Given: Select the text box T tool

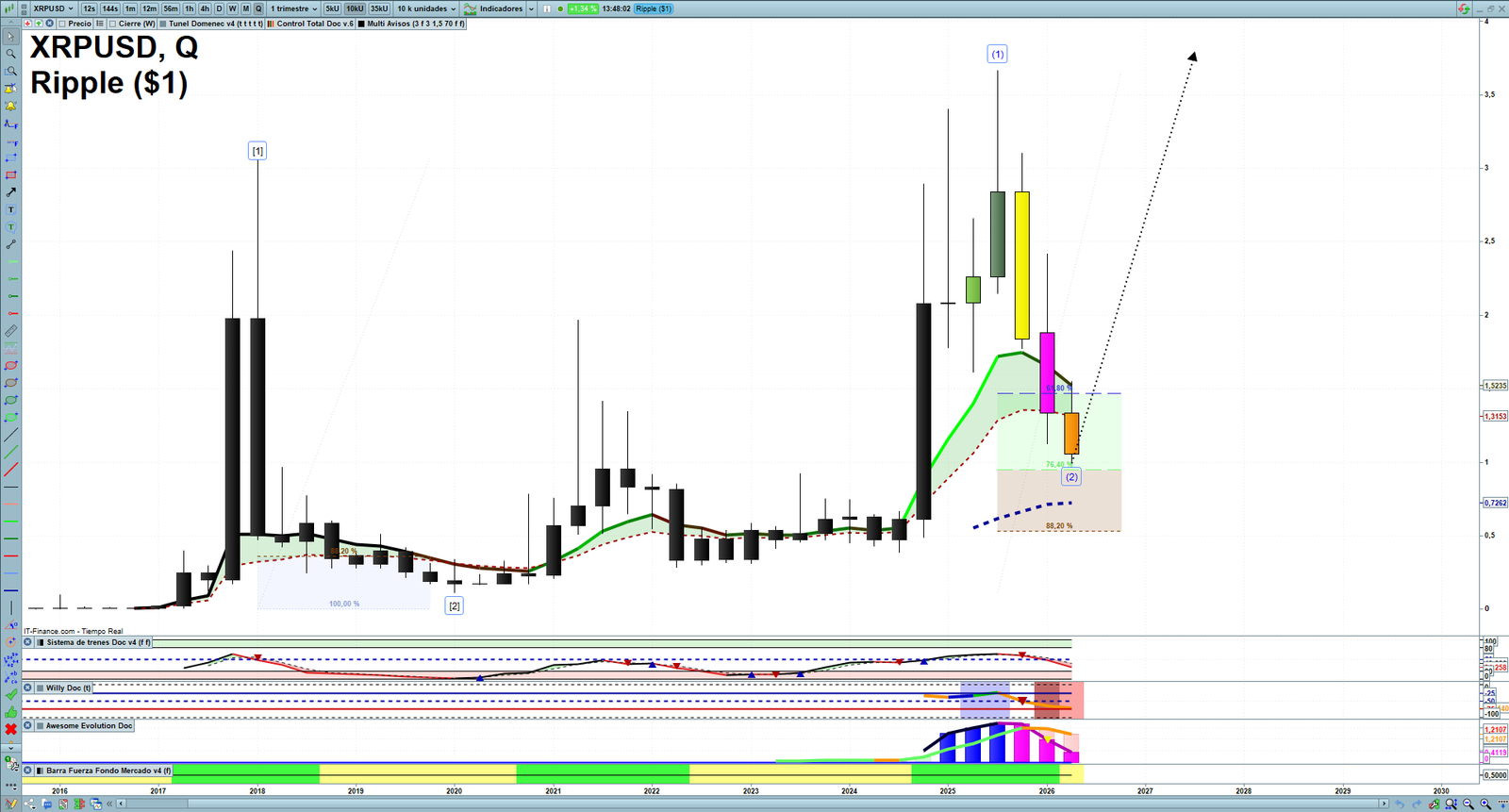Looking at the screenshot, I should [x=11, y=209].
